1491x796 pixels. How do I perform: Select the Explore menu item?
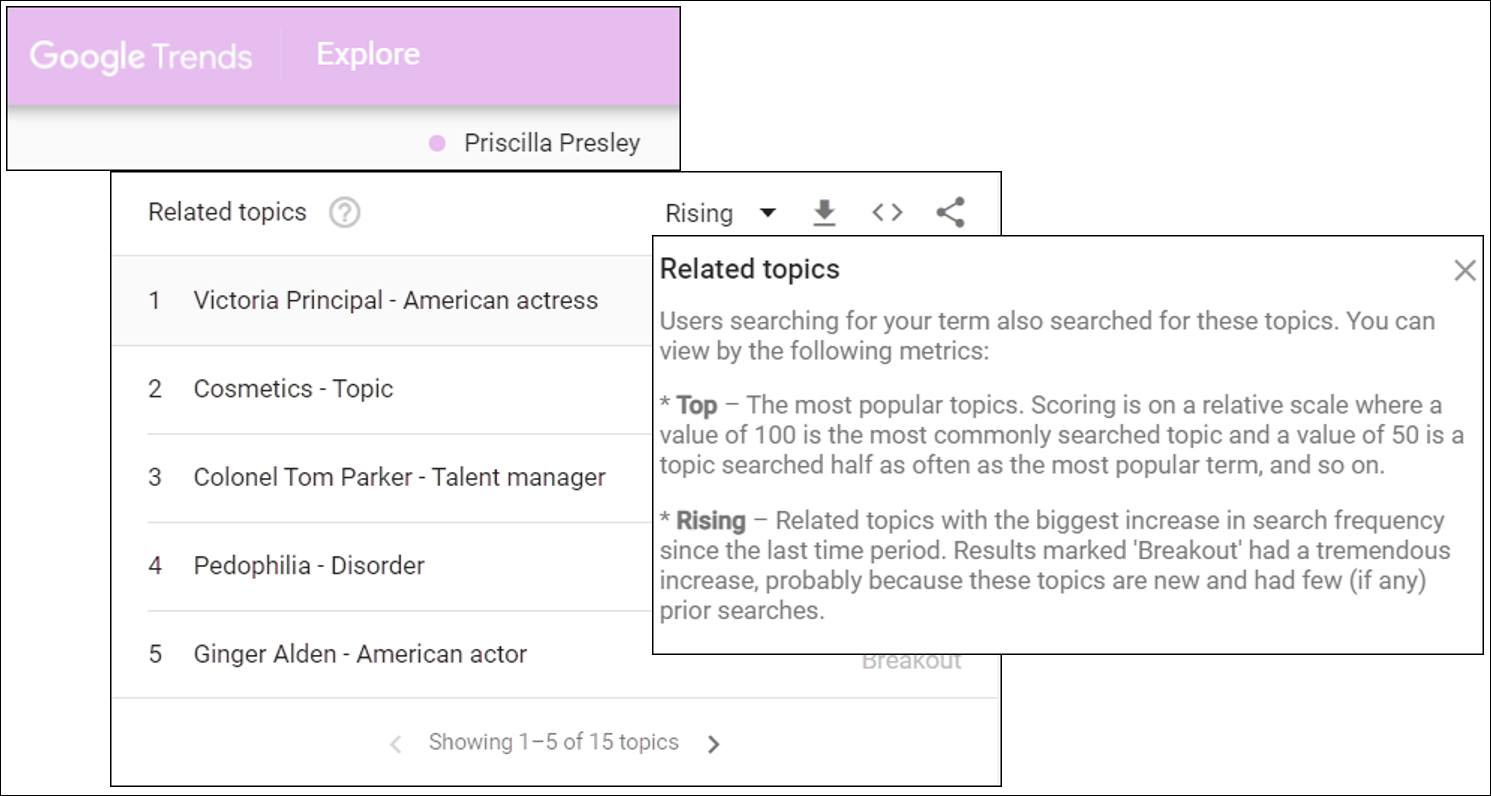367,55
